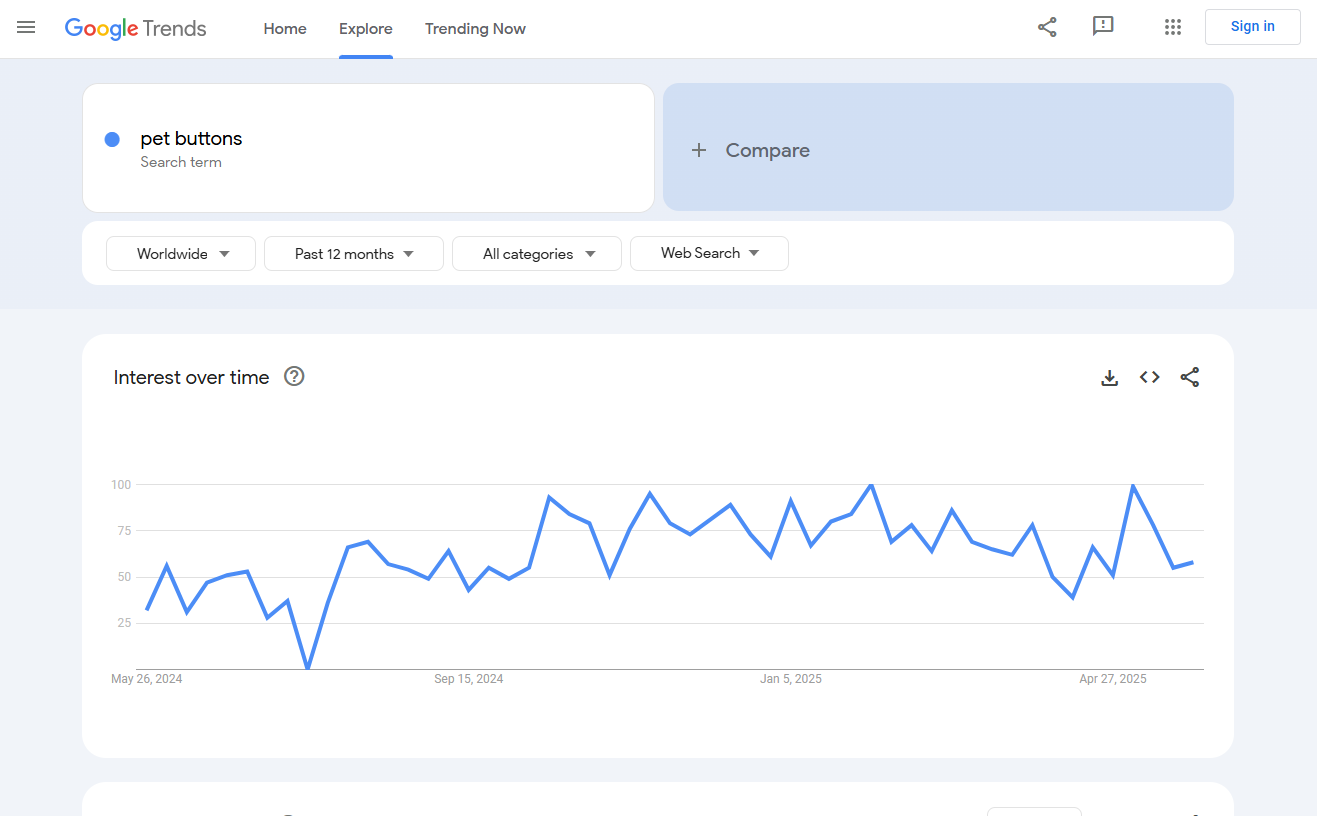Open the Web Search type dropdown

click(709, 254)
